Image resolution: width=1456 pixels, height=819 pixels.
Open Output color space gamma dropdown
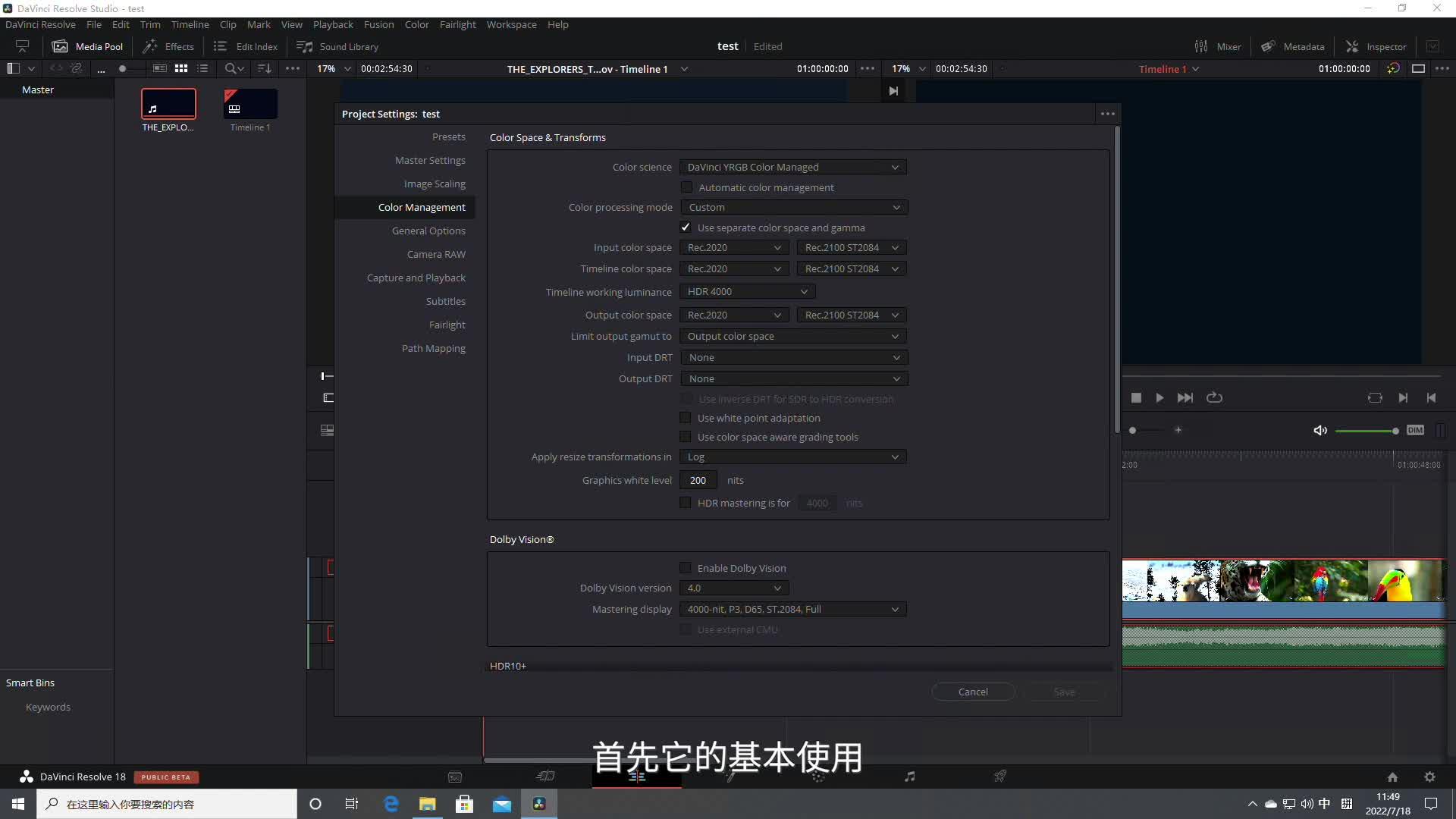(852, 315)
